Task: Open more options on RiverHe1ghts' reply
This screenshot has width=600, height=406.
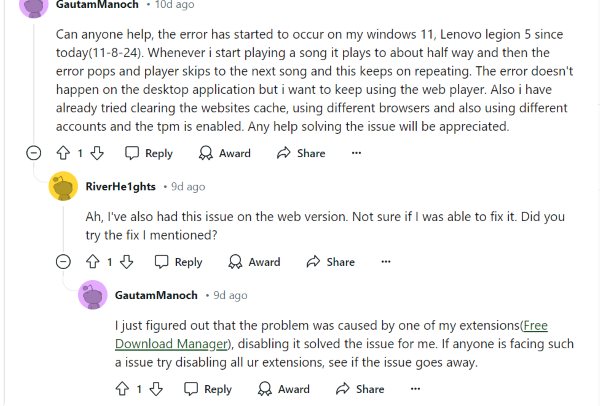Action: (386, 262)
